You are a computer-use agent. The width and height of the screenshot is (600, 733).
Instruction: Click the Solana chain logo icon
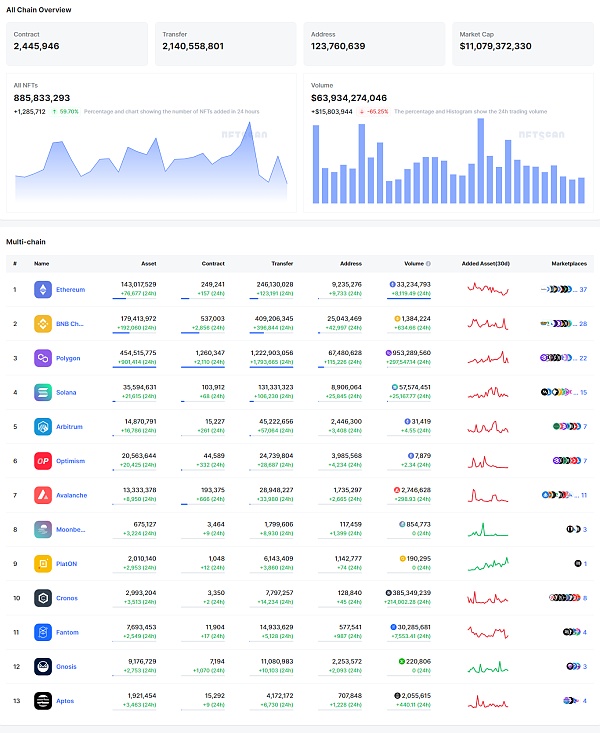click(x=43, y=392)
